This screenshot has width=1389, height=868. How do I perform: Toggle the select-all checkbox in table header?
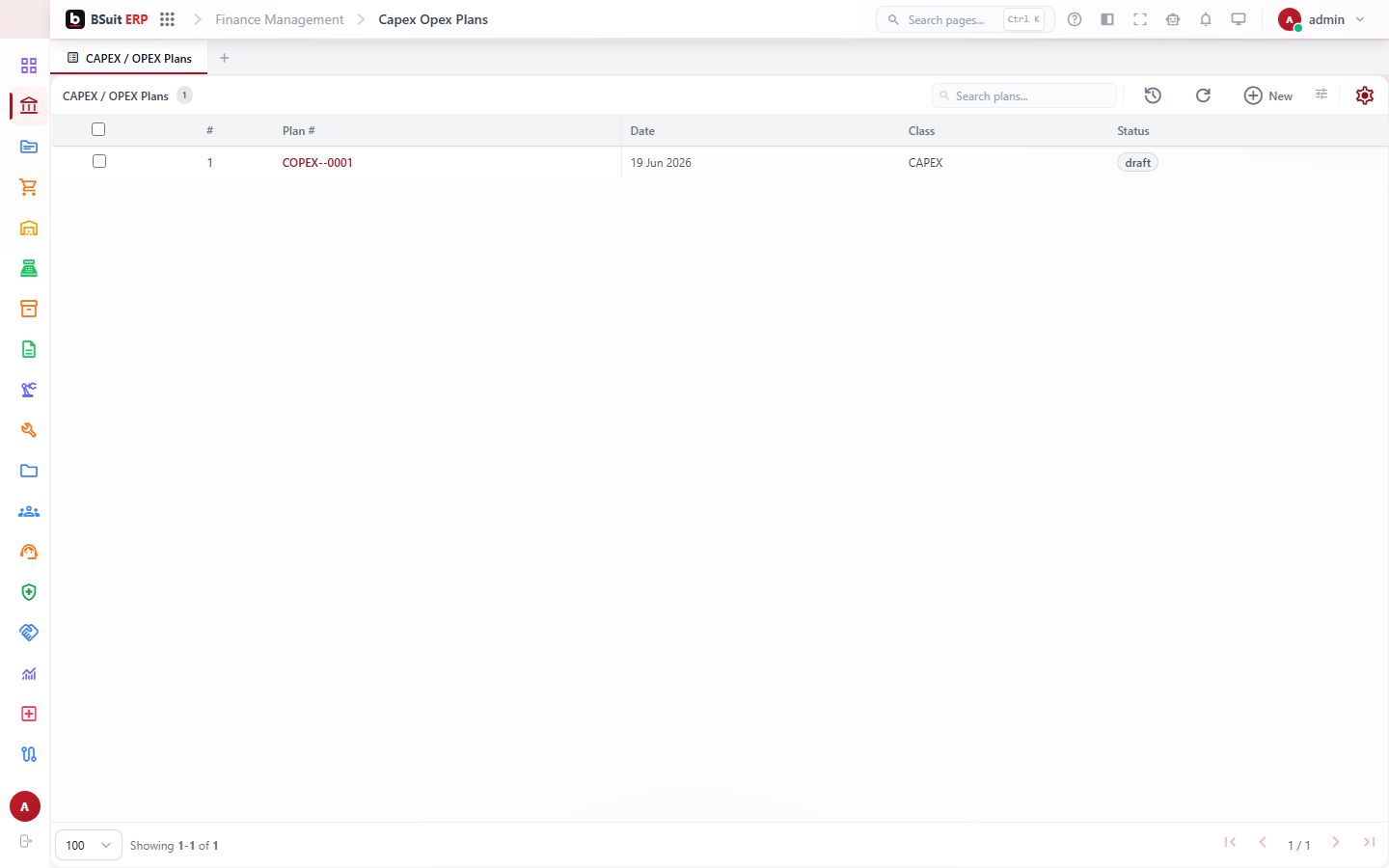pyautogui.click(x=98, y=129)
